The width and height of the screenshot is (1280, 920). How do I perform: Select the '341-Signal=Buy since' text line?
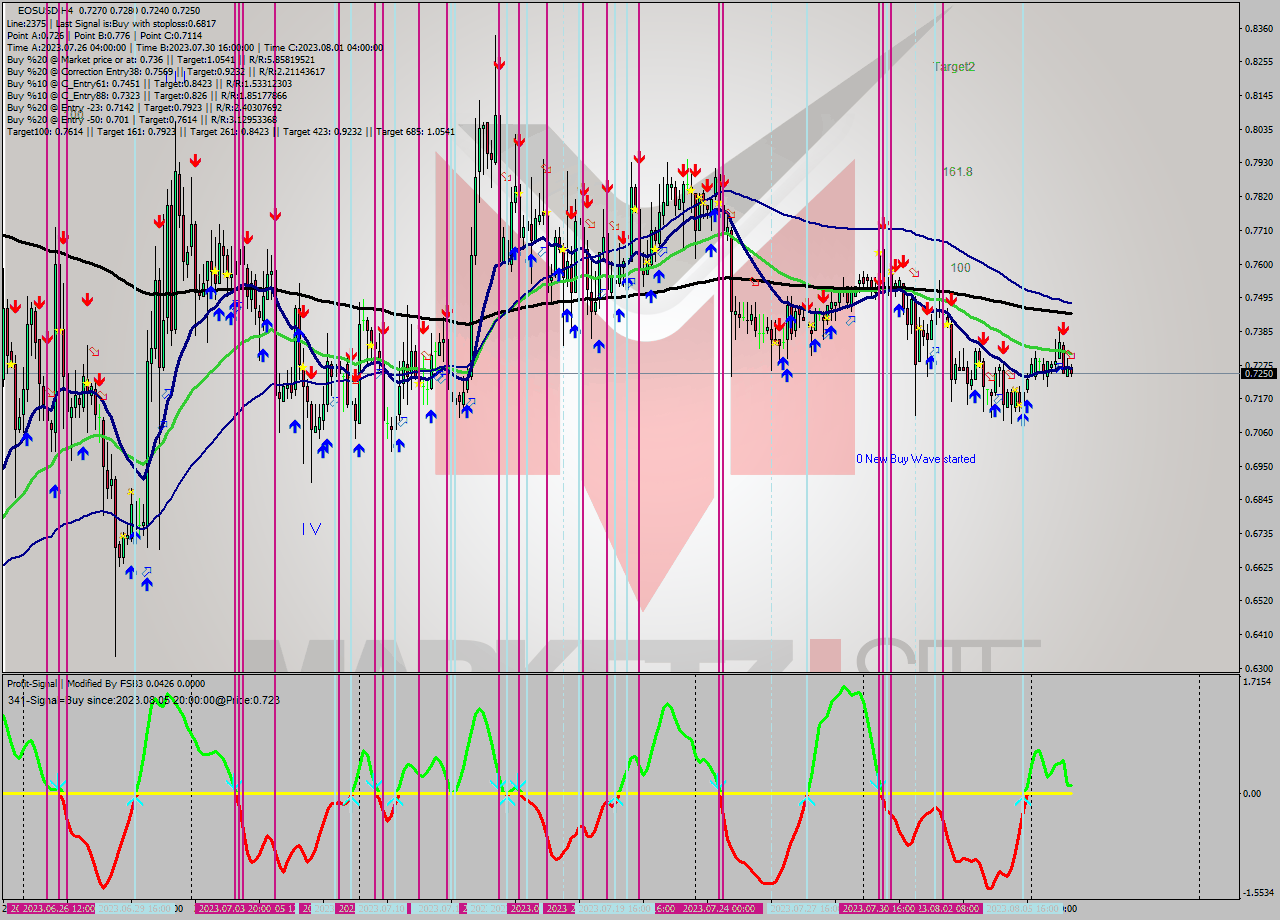click(x=143, y=700)
